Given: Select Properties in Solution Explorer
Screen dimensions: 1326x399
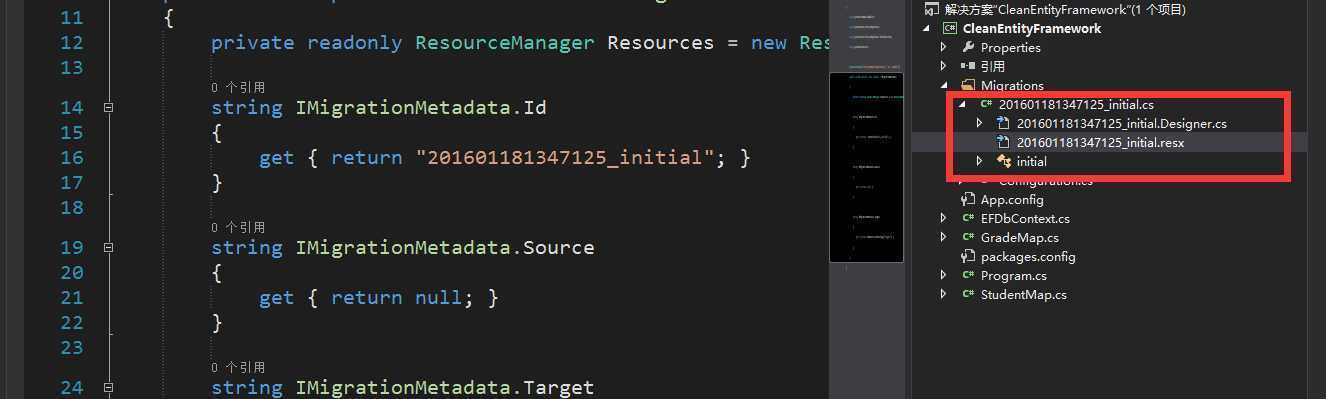Looking at the screenshot, I should [1010, 47].
